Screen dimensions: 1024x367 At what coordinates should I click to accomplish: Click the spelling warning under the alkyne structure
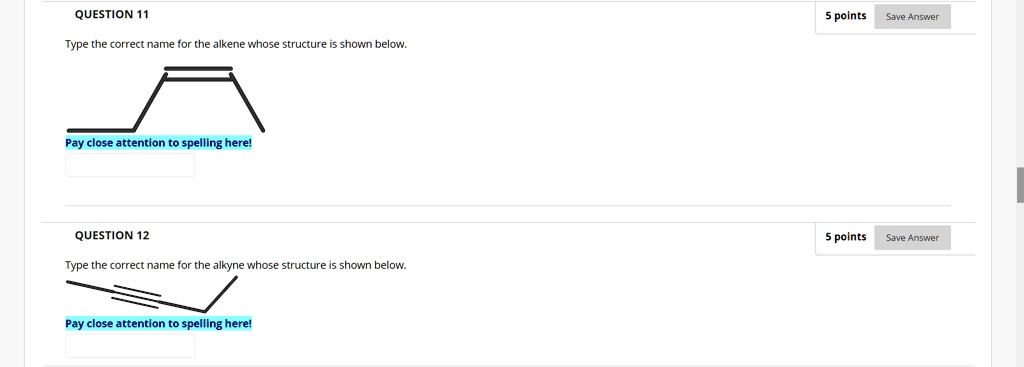(x=158, y=323)
